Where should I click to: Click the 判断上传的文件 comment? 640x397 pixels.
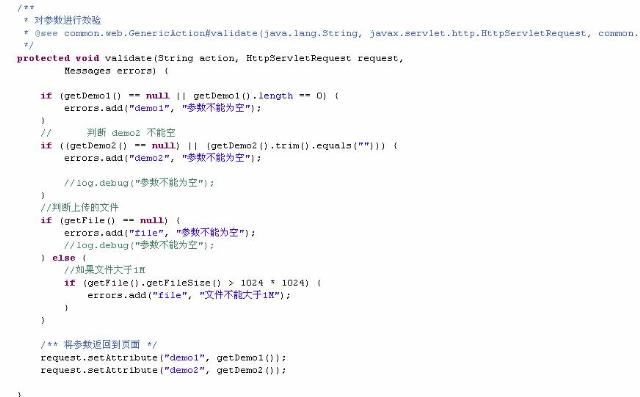(x=80, y=208)
